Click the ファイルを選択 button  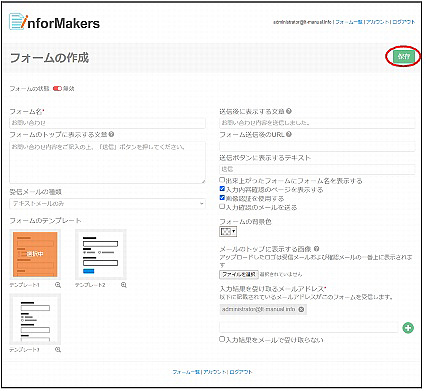pos(239,274)
